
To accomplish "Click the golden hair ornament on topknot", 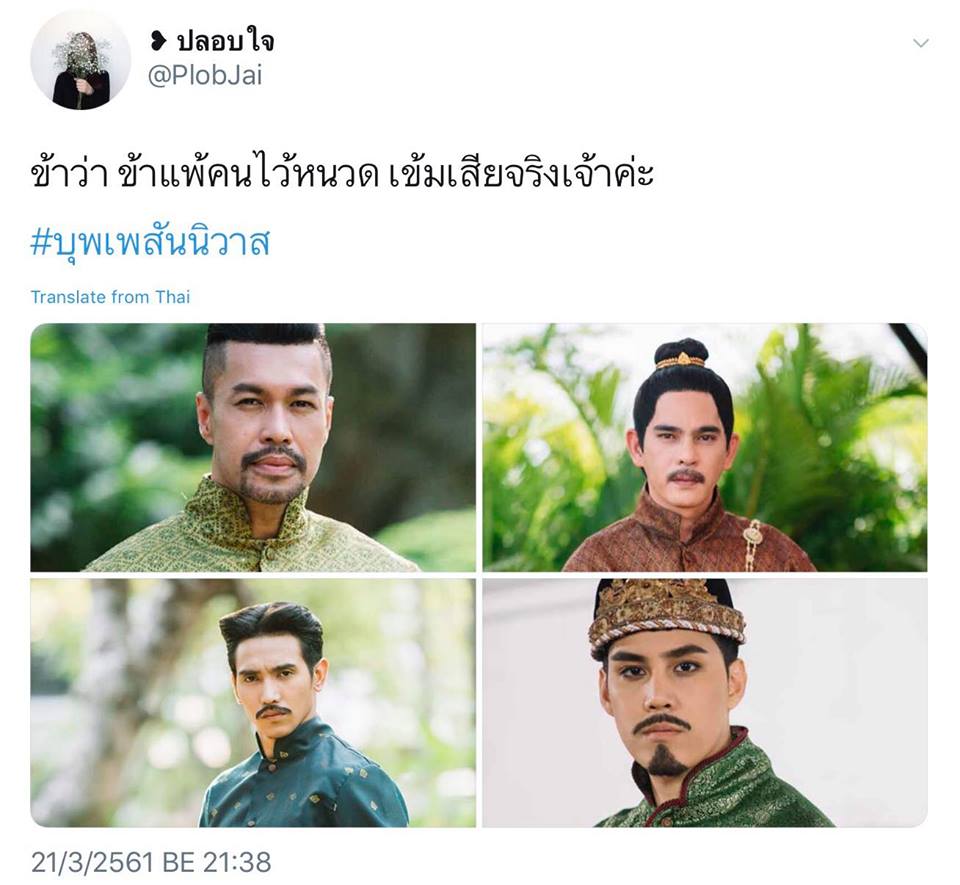I will (x=681, y=361).
